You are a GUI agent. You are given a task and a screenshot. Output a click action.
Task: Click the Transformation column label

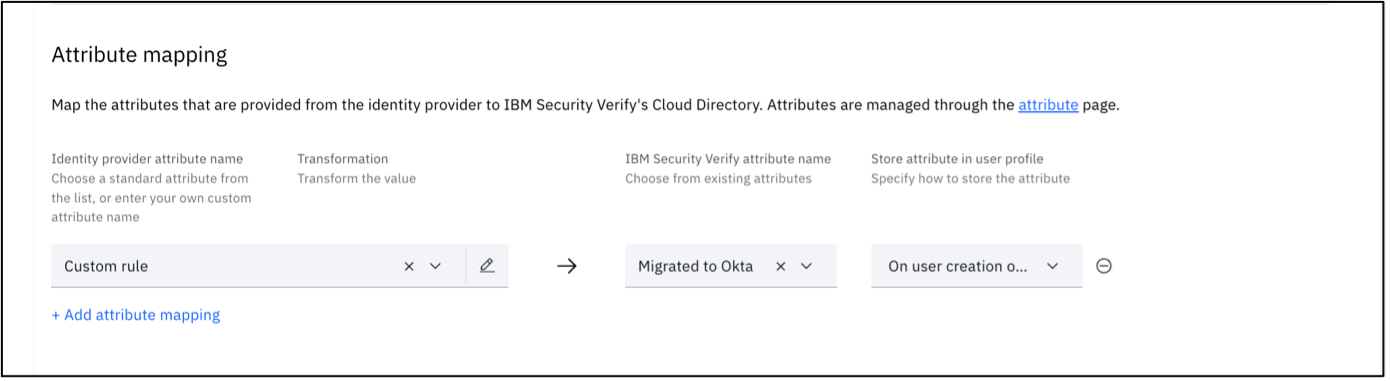[342, 159]
